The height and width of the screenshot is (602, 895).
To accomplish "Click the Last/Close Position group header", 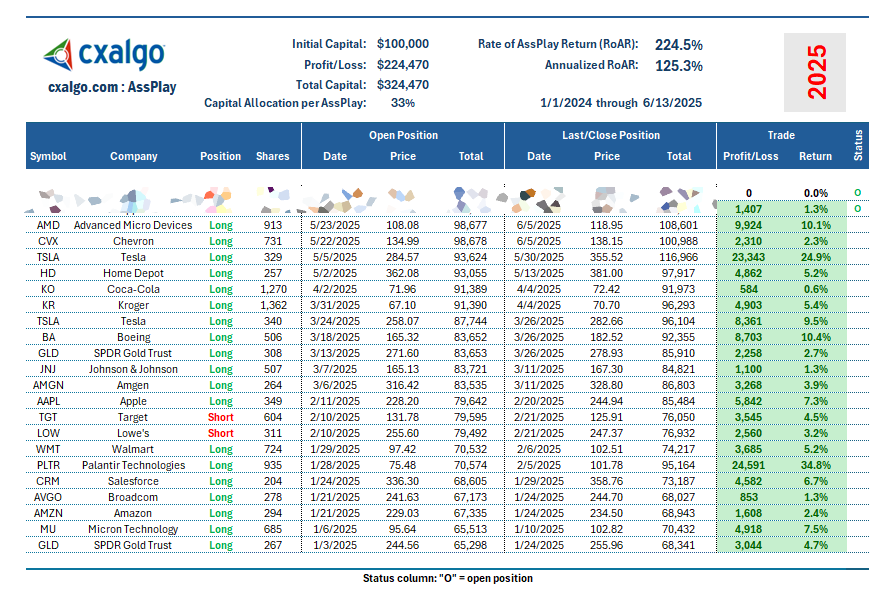I will point(611,135).
